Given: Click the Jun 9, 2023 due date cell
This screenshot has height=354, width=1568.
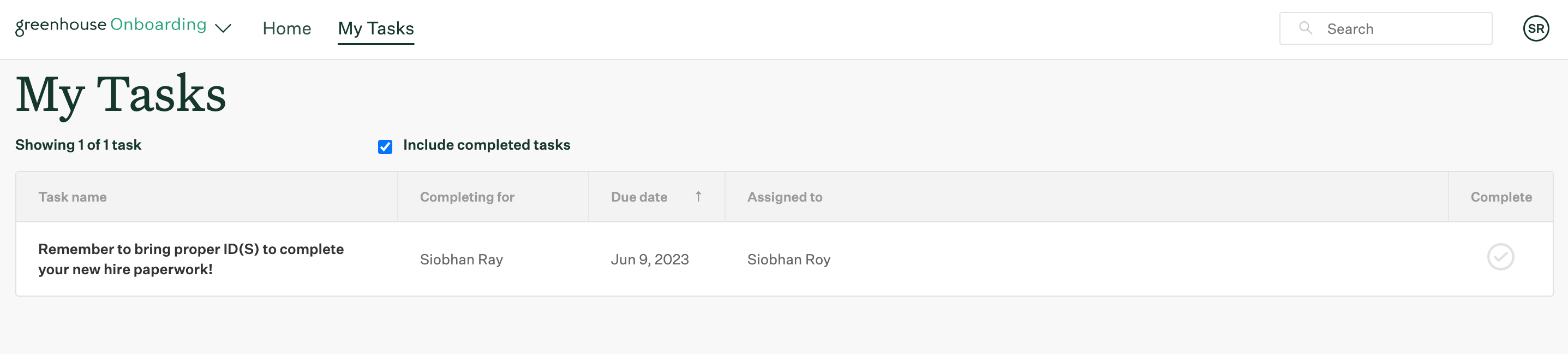Looking at the screenshot, I should pos(649,259).
